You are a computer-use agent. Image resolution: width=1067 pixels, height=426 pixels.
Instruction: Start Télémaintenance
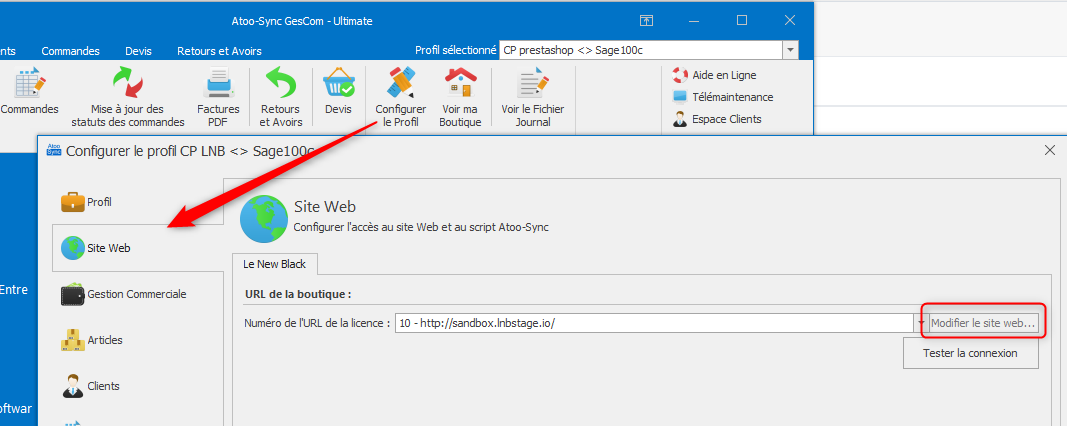(x=723, y=97)
